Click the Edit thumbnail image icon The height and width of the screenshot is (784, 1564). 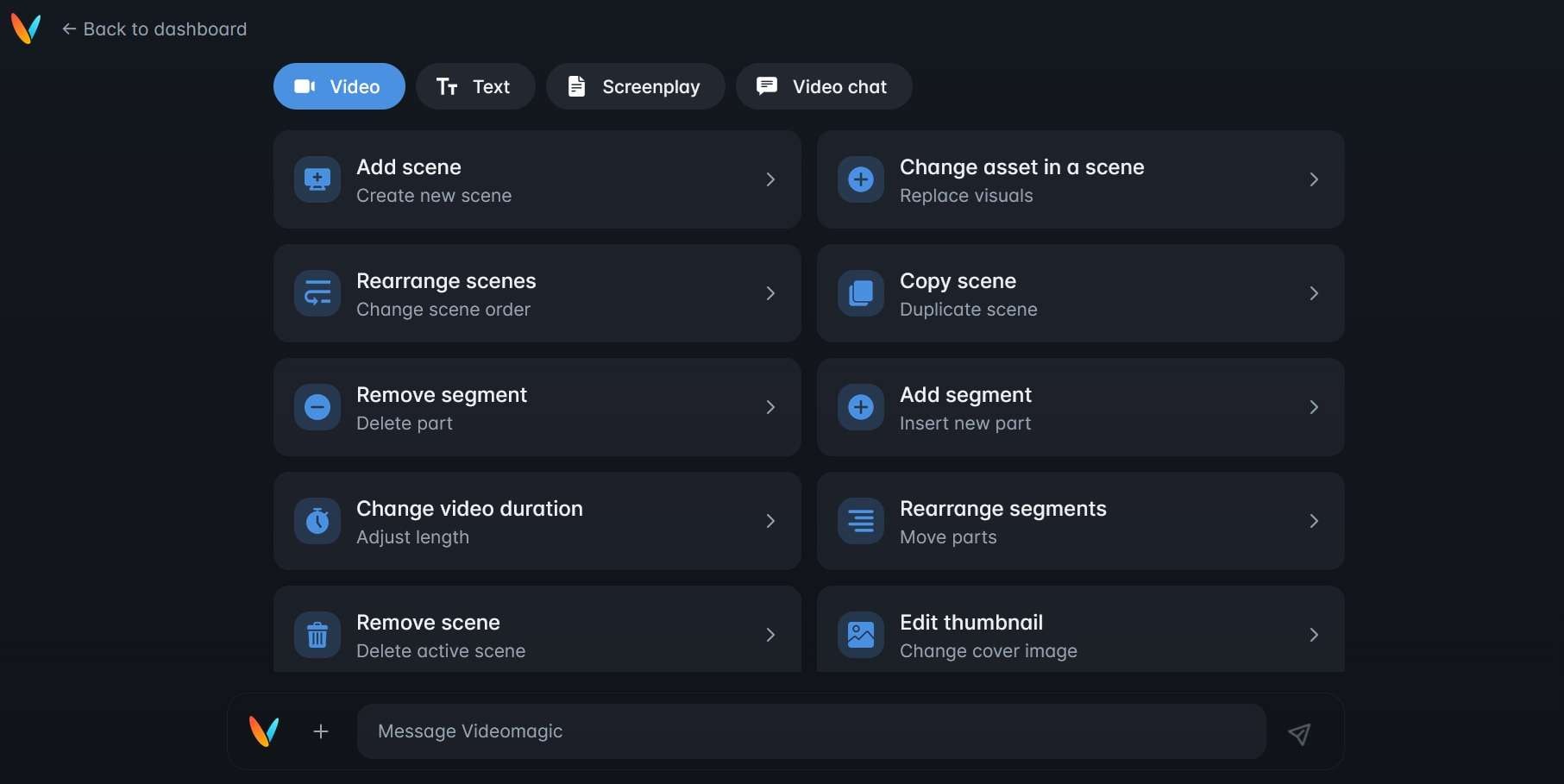(x=861, y=635)
